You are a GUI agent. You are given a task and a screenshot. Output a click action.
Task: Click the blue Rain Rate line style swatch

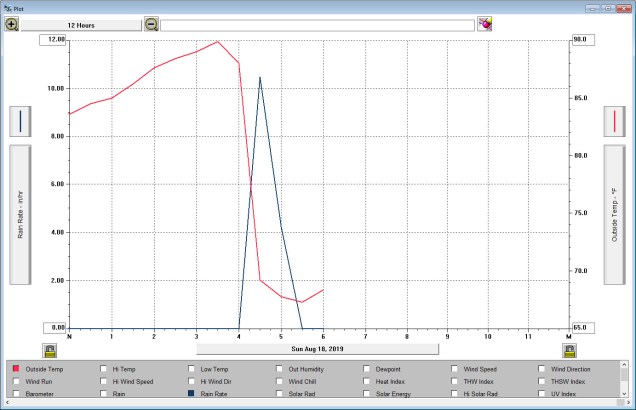[21, 121]
